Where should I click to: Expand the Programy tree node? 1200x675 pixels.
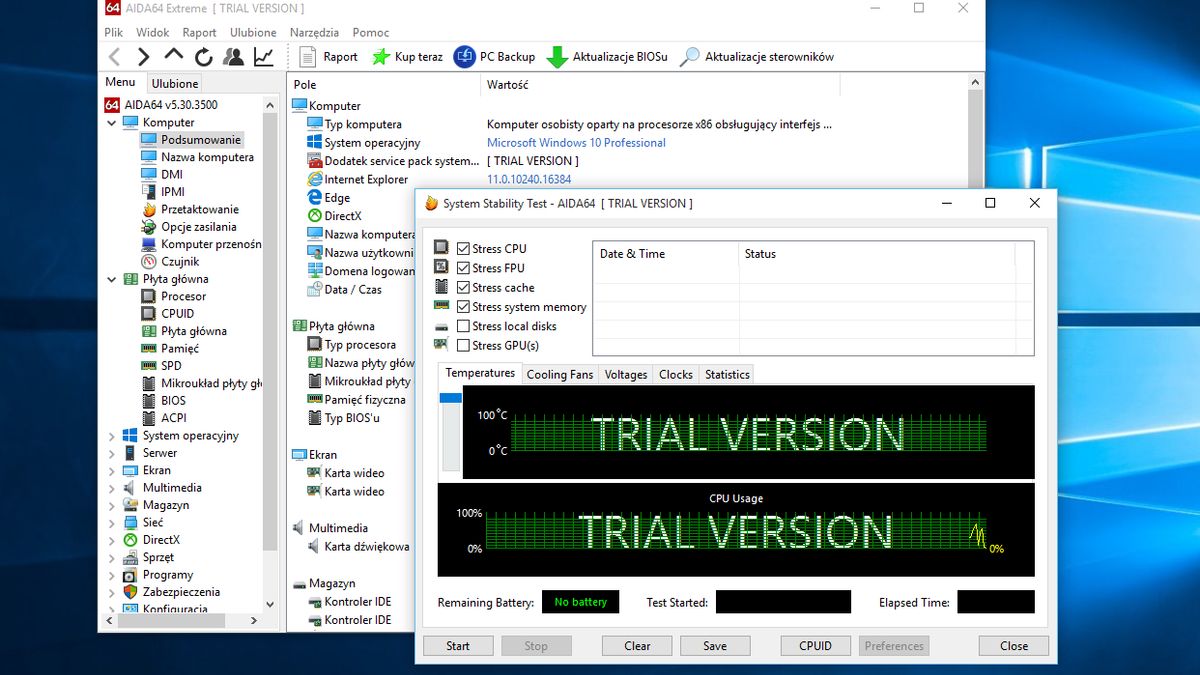[x=112, y=575]
